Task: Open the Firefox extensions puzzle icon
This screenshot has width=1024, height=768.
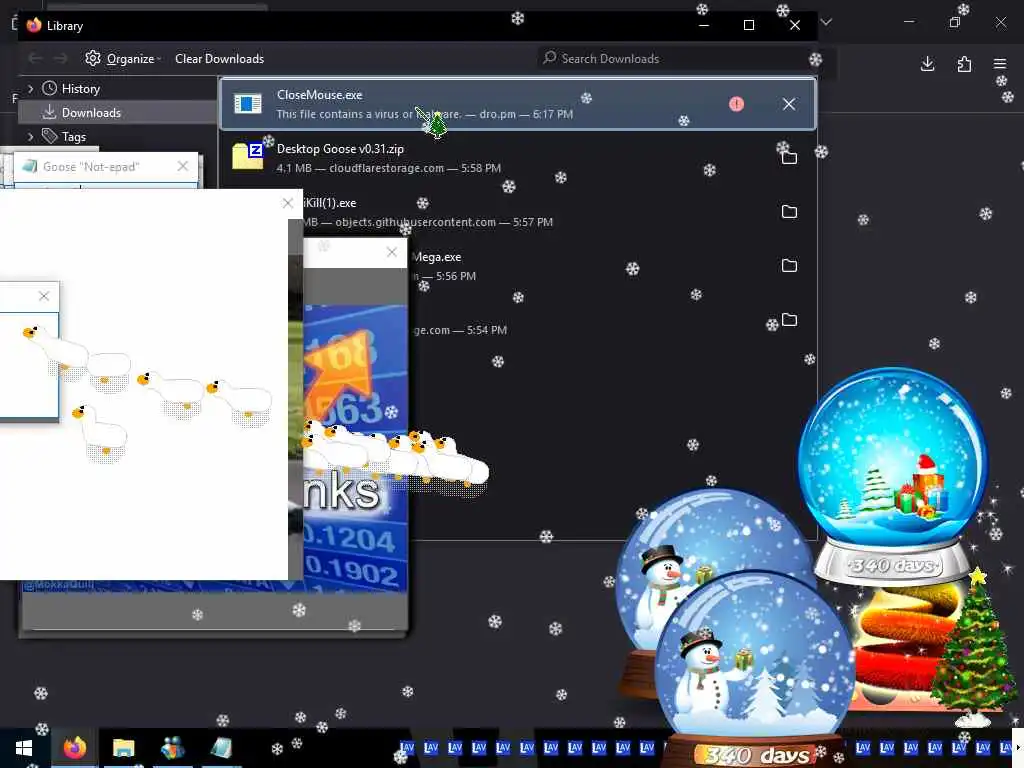Action: point(964,64)
